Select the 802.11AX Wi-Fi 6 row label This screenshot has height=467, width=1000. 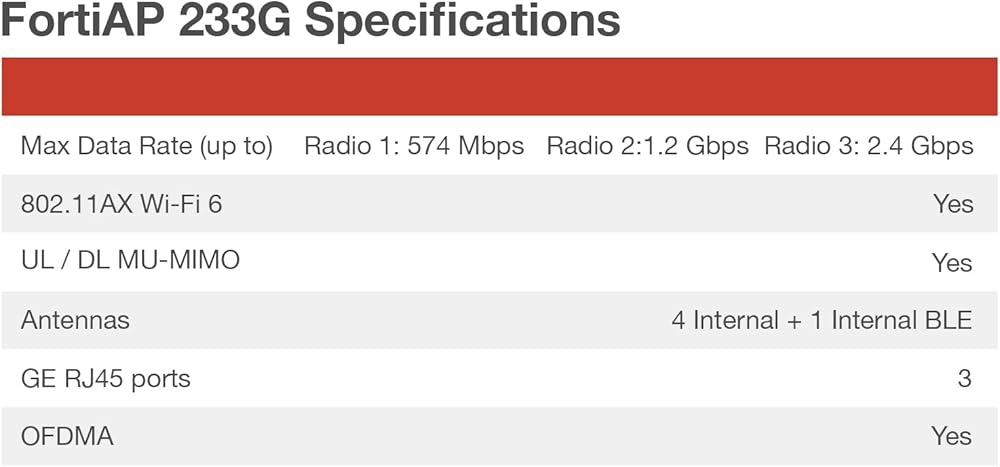pos(121,204)
